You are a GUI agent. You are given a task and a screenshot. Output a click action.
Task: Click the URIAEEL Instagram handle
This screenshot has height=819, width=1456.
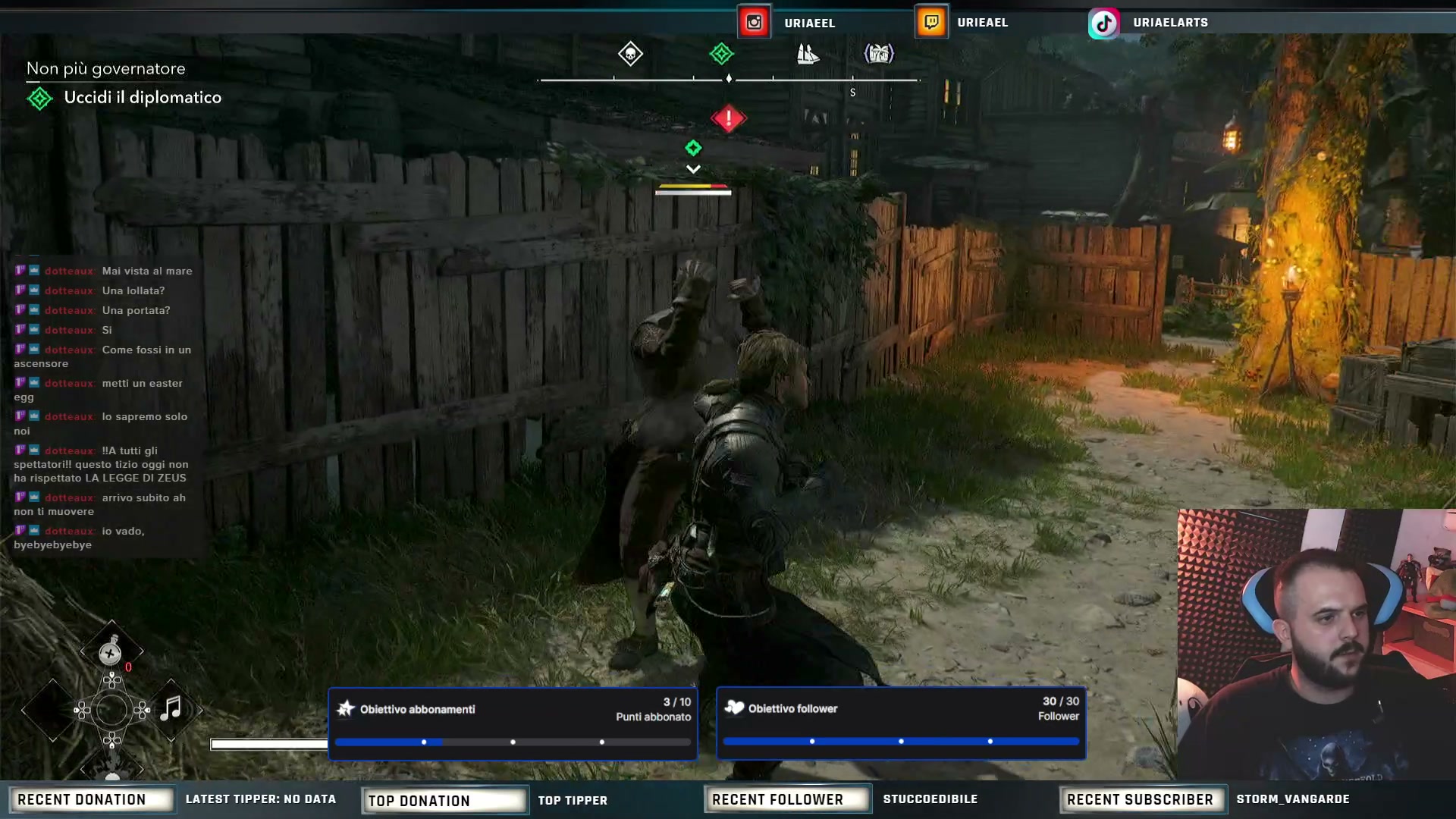coord(810,23)
